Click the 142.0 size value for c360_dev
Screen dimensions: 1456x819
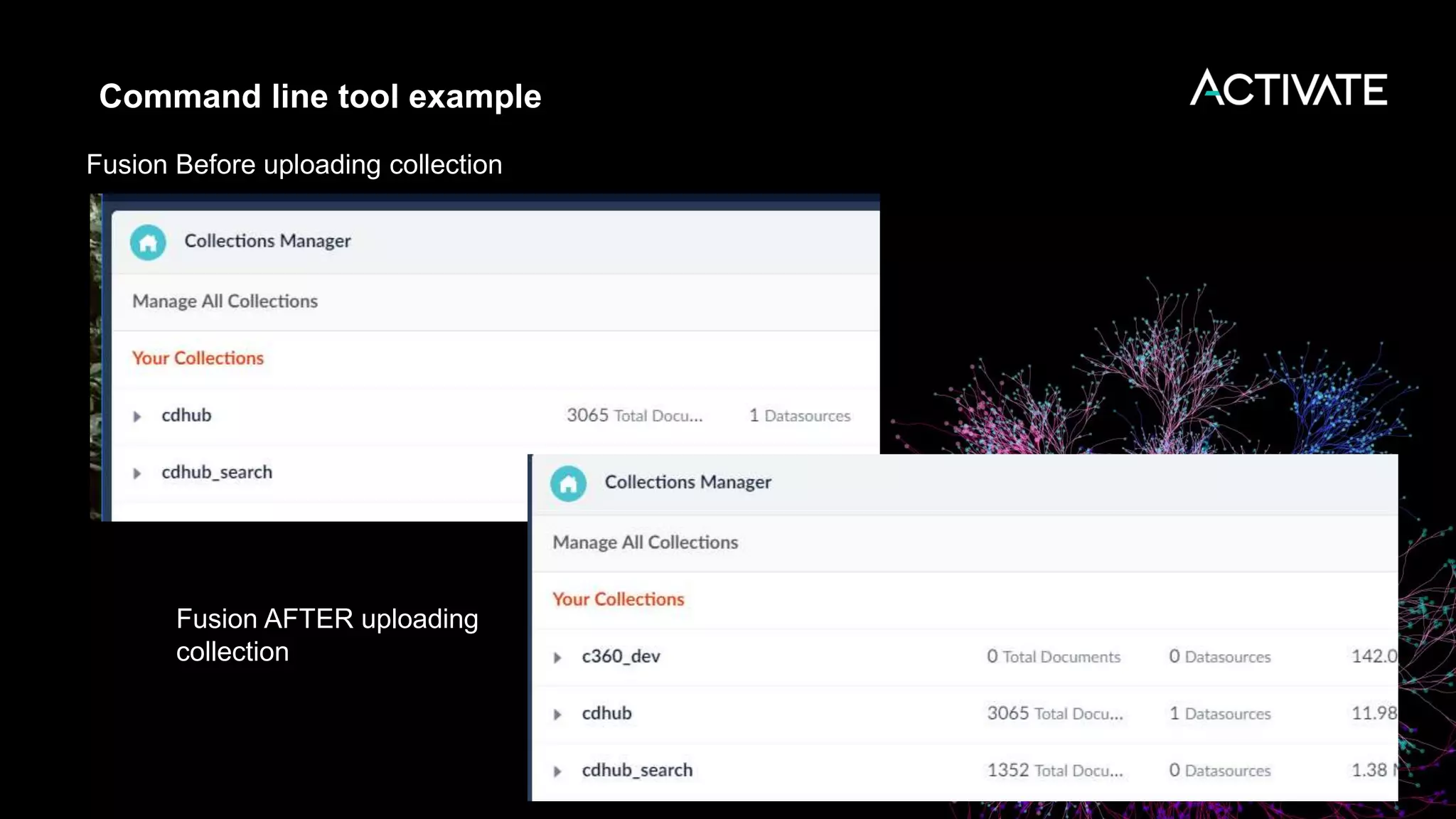click(1374, 656)
